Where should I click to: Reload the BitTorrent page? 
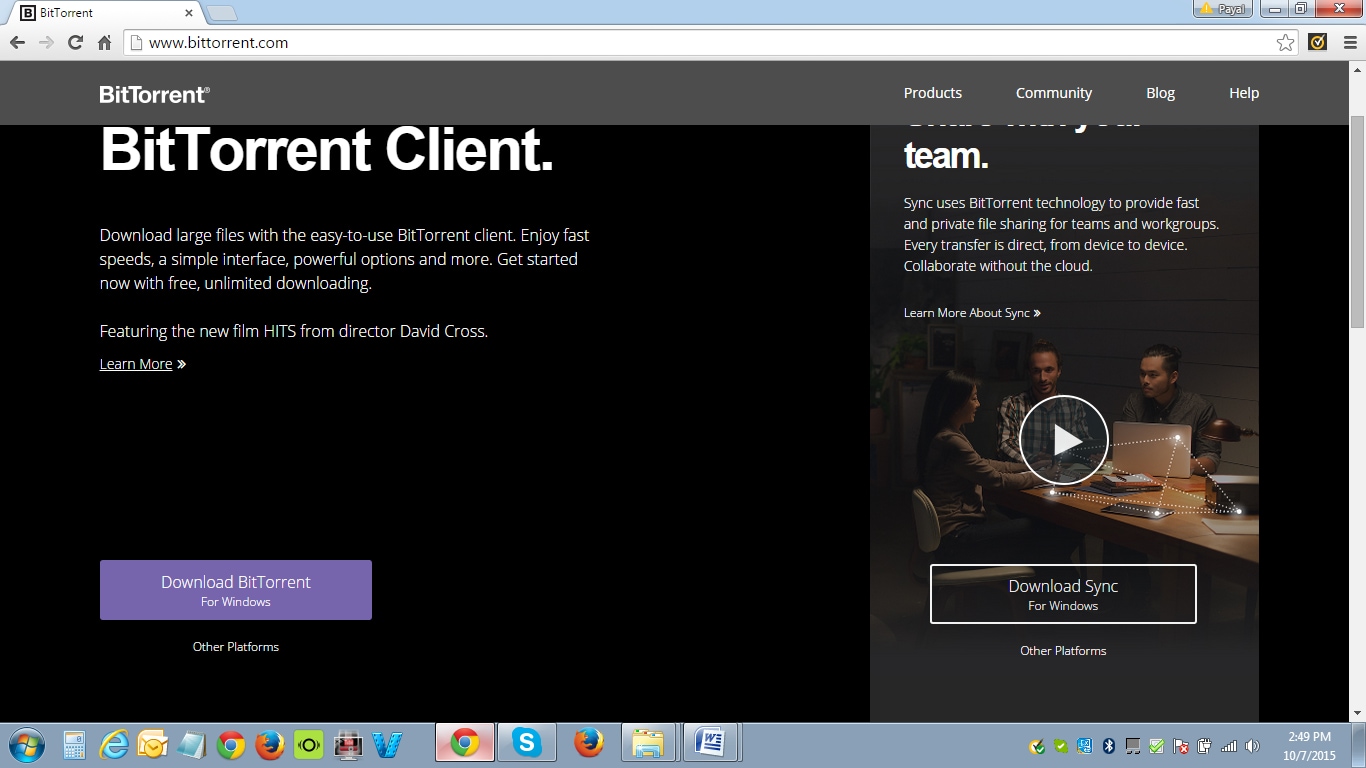point(75,43)
